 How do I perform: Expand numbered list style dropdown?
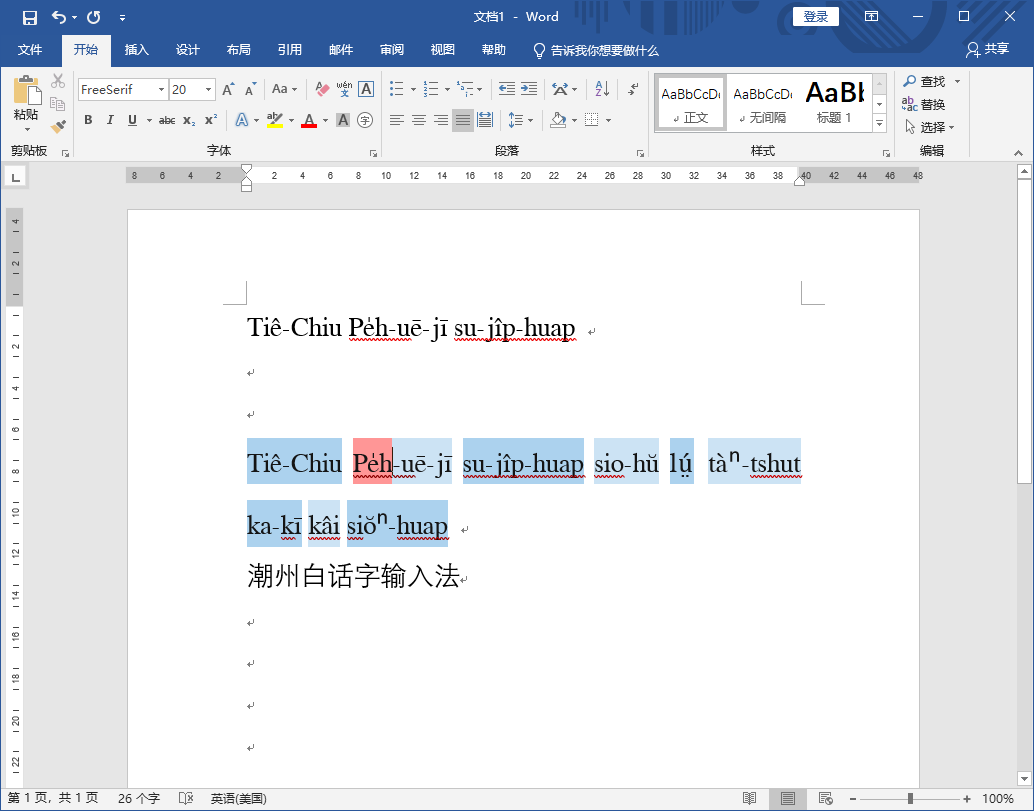click(x=447, y=90)
